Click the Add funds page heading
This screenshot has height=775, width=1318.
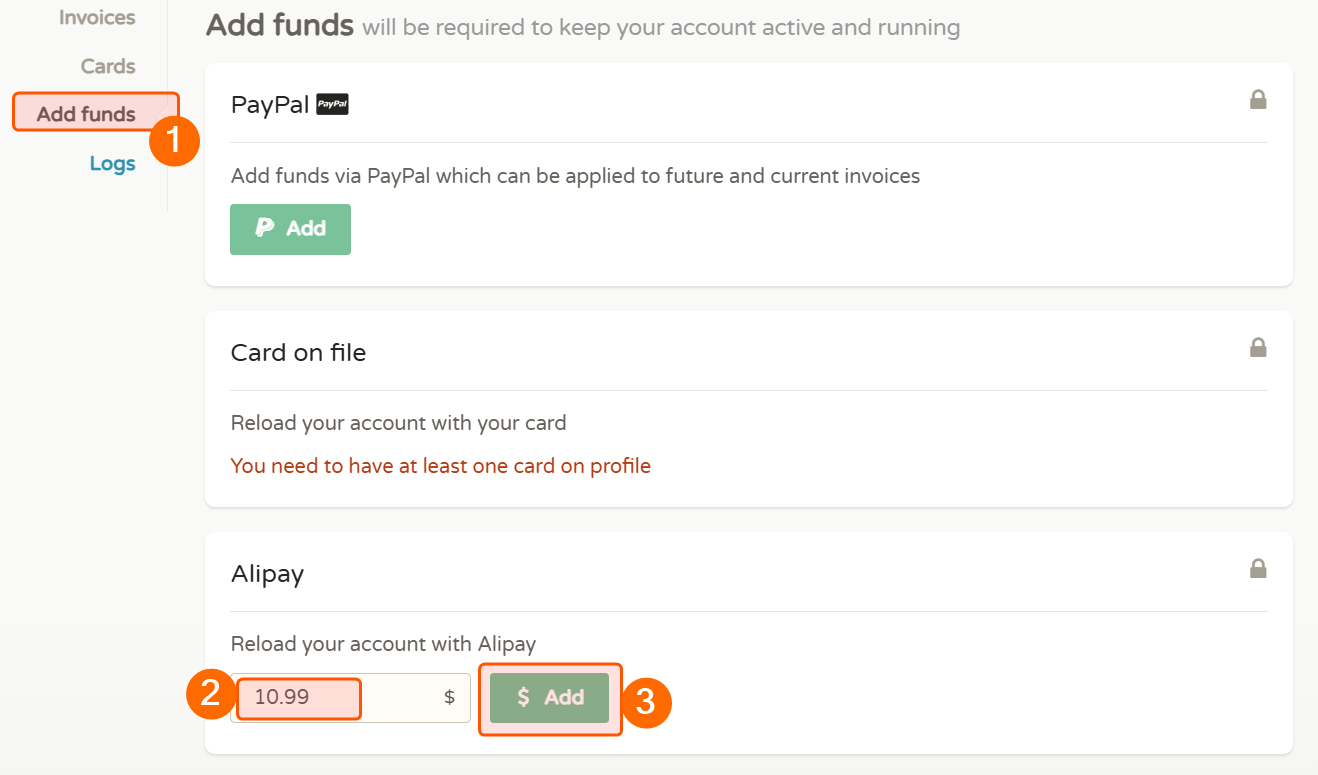click(280, 25)
